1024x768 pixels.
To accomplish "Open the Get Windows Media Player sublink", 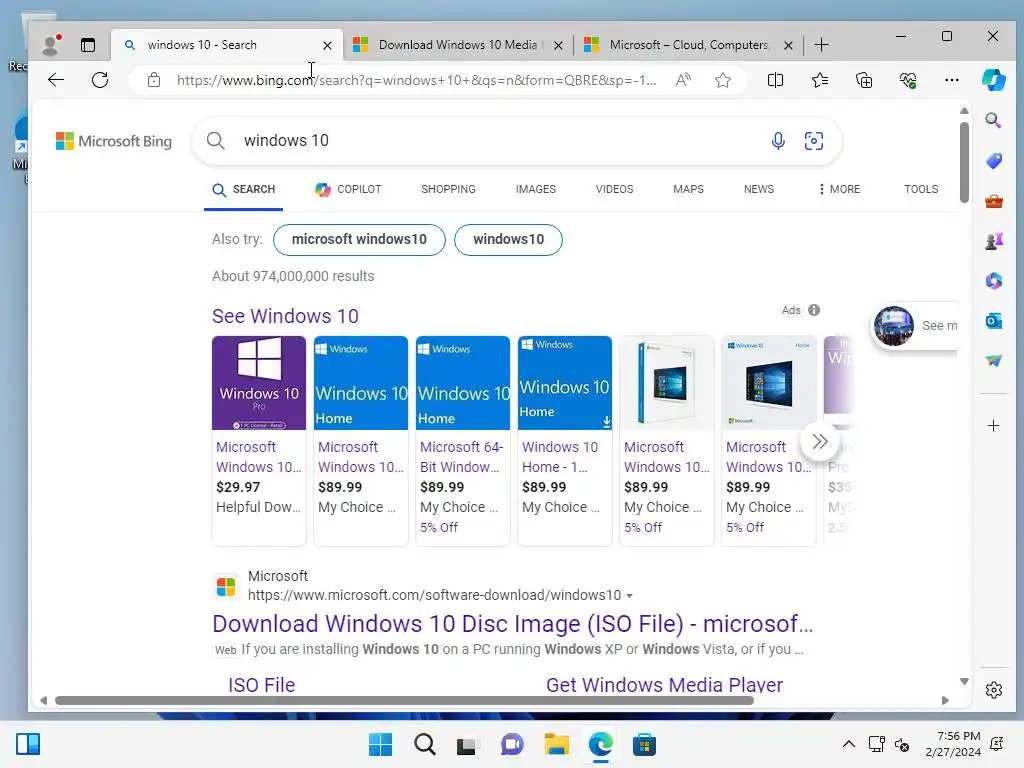I will click(664, 685).
